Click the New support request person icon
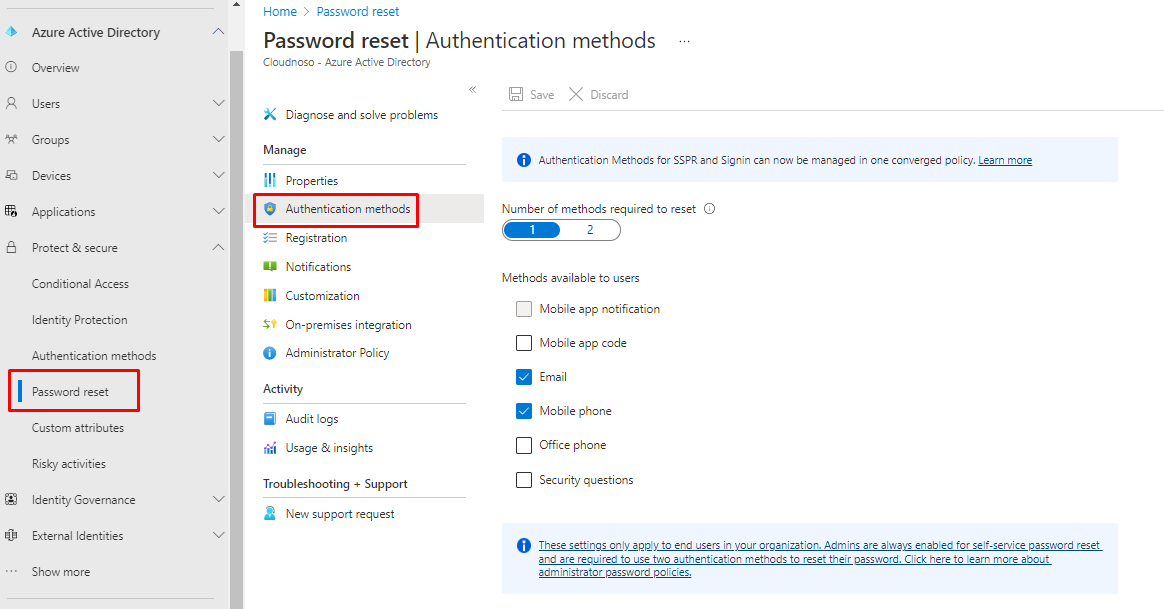1164x609 pixels. coord(270,514)
